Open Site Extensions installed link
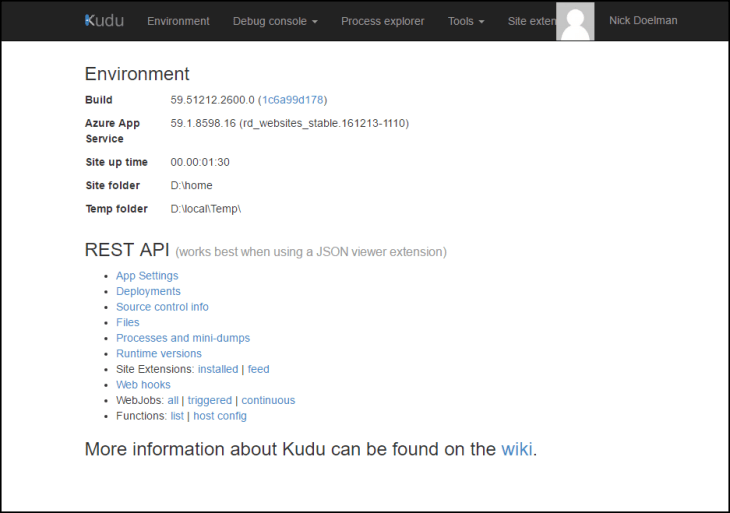730x513 pixels. (218, 369)
